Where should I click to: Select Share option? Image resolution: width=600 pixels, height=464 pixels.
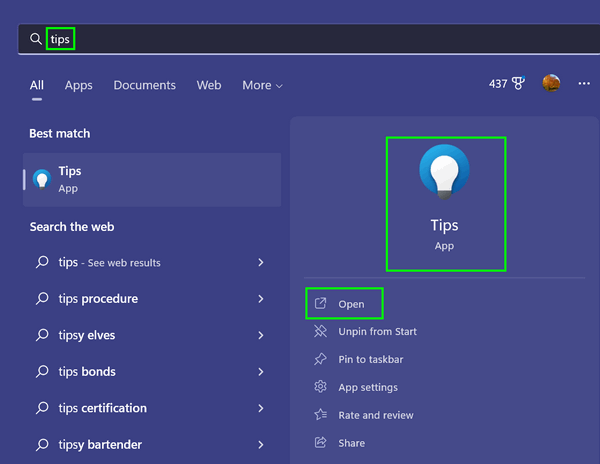click(x=352, y=443)
